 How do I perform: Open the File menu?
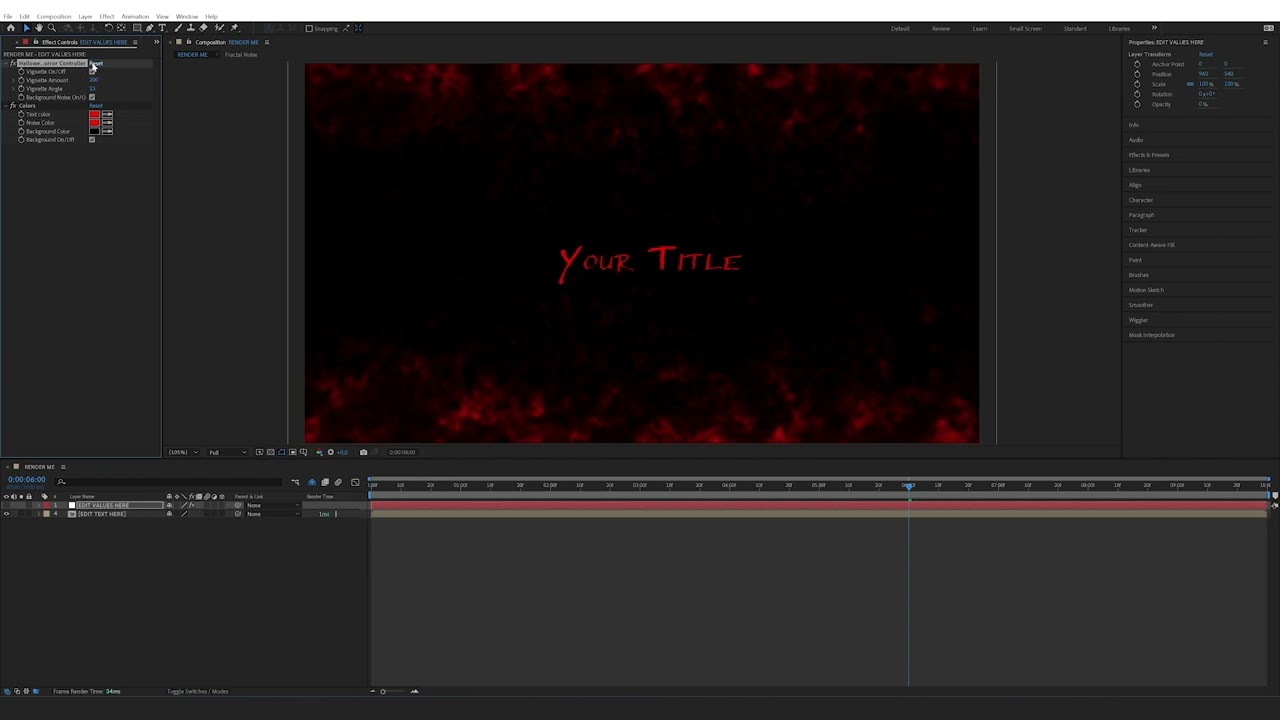click(8, 16)
